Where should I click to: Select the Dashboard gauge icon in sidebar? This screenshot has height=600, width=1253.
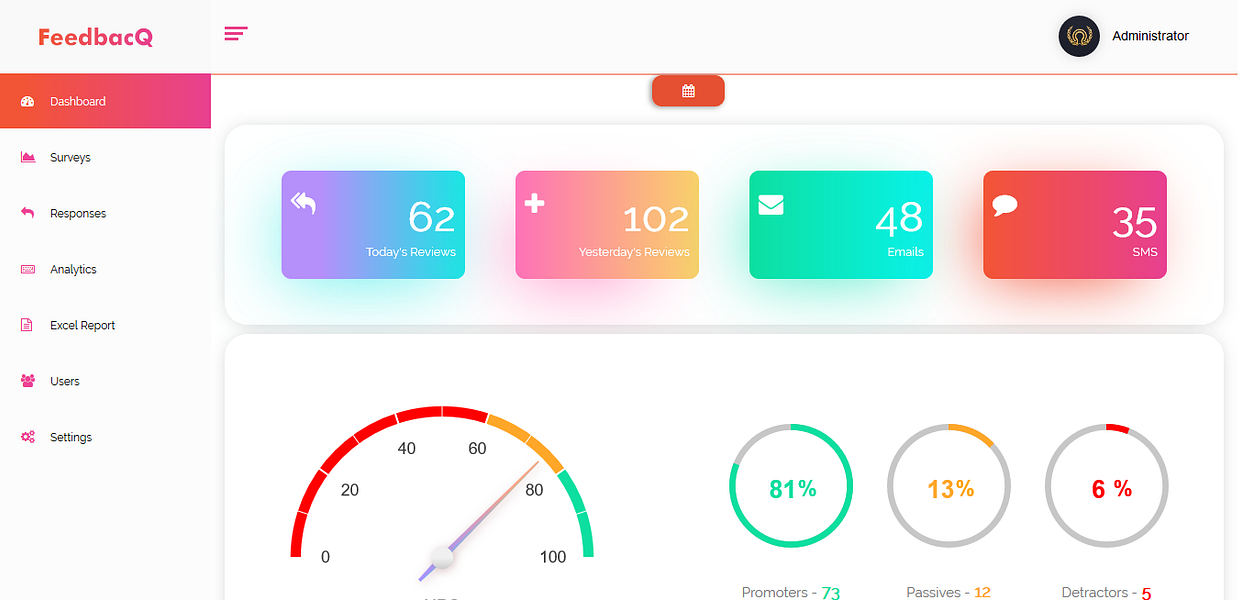[x=28, y=101]
